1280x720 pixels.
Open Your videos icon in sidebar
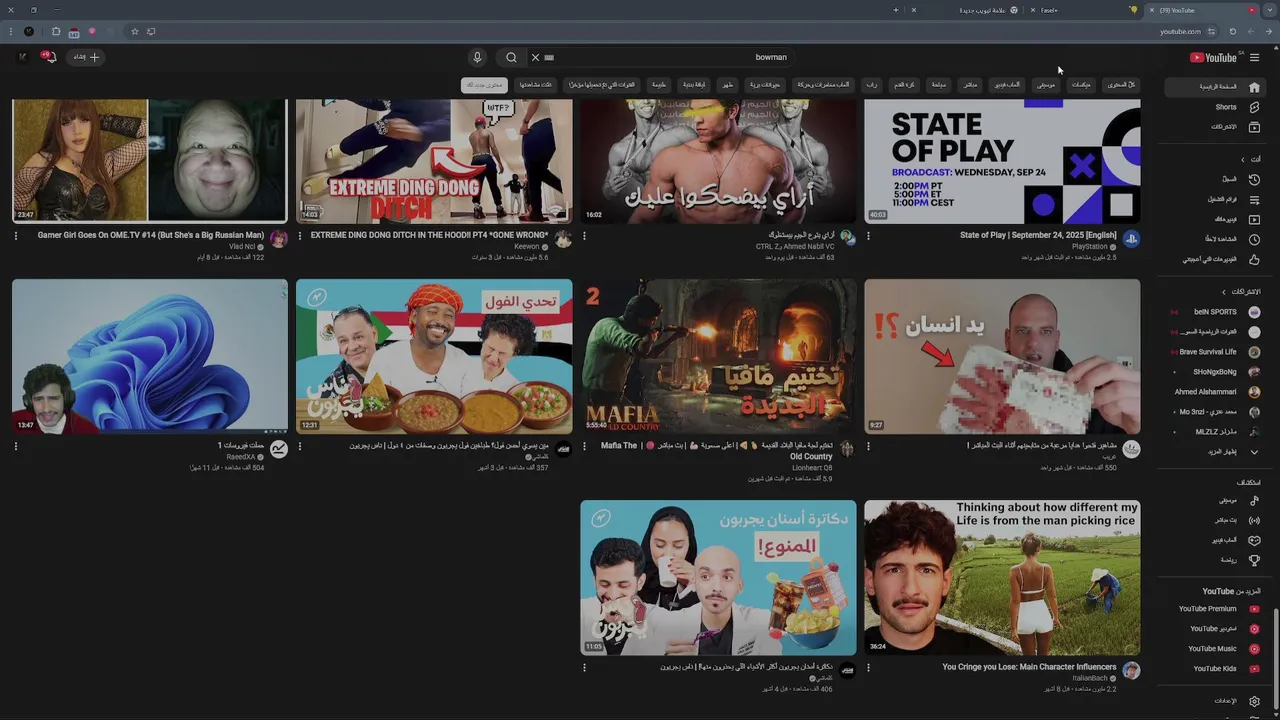coord(1254,219)
